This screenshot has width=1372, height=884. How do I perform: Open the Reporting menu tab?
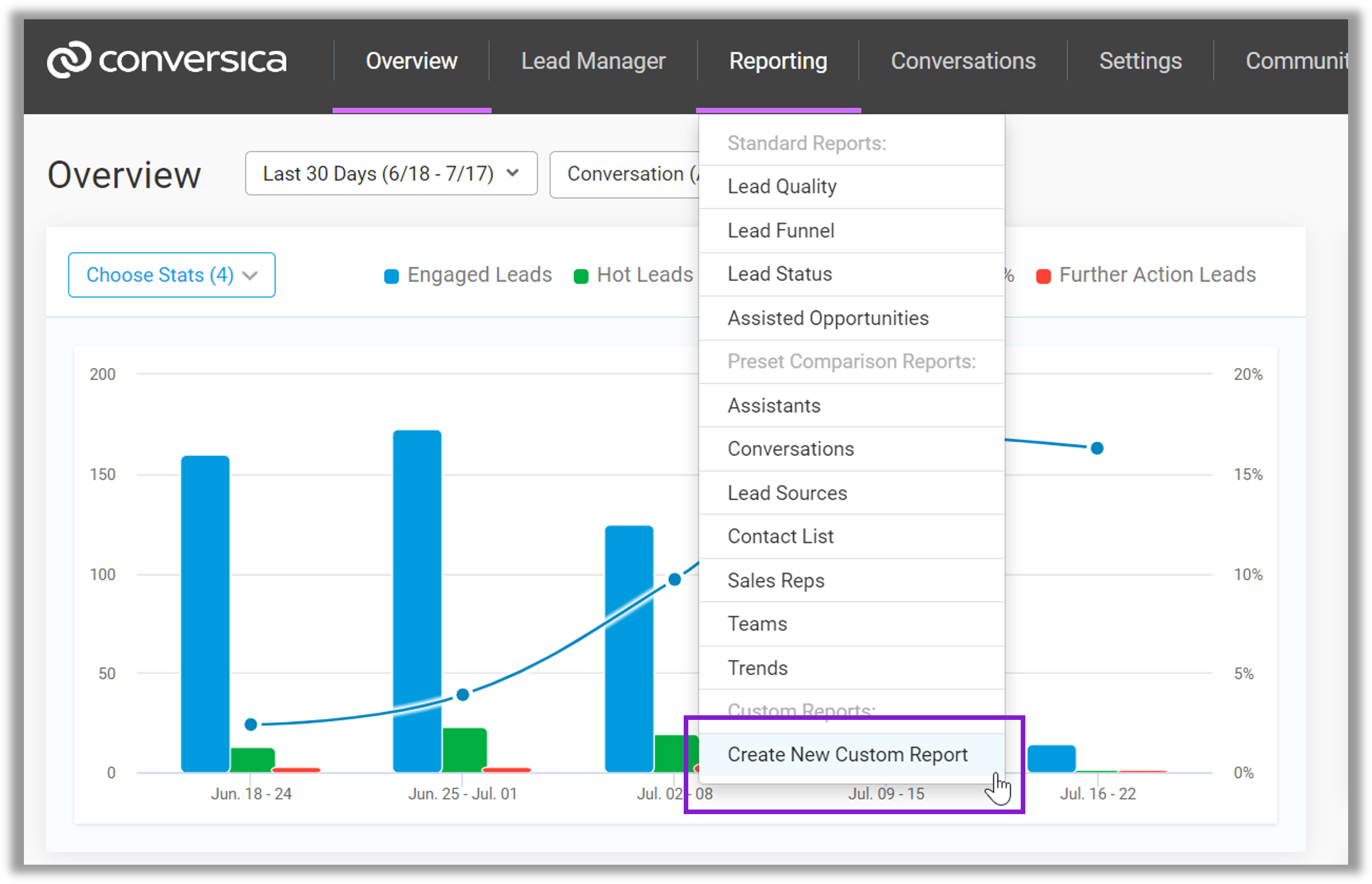(778, 61)
